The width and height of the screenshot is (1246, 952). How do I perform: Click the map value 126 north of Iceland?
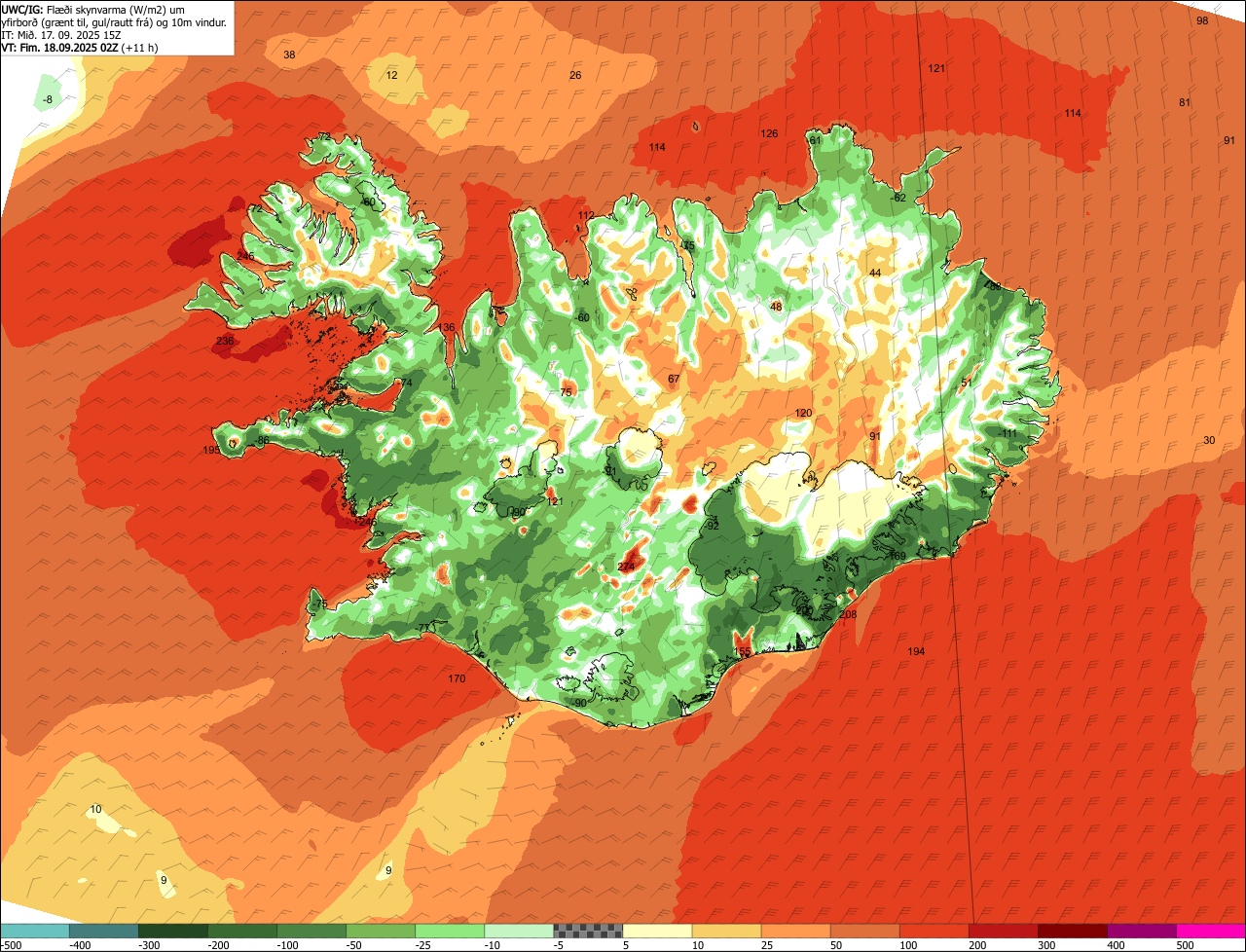(x=769, y=133)
